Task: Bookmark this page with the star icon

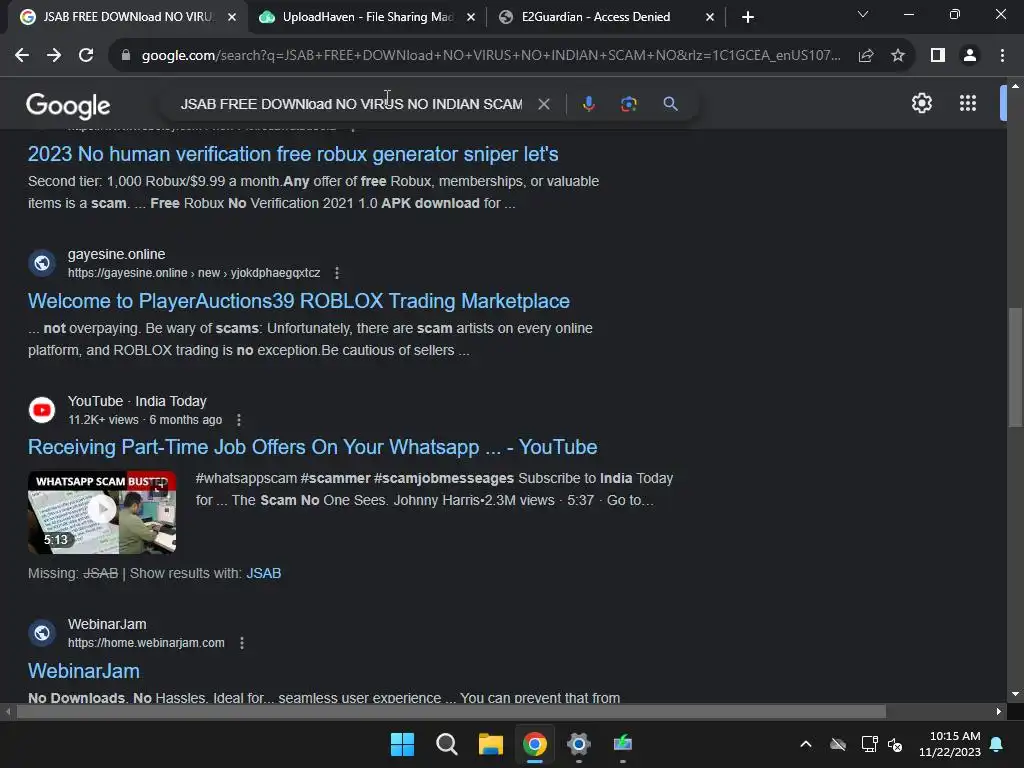Action: point(898,56)
